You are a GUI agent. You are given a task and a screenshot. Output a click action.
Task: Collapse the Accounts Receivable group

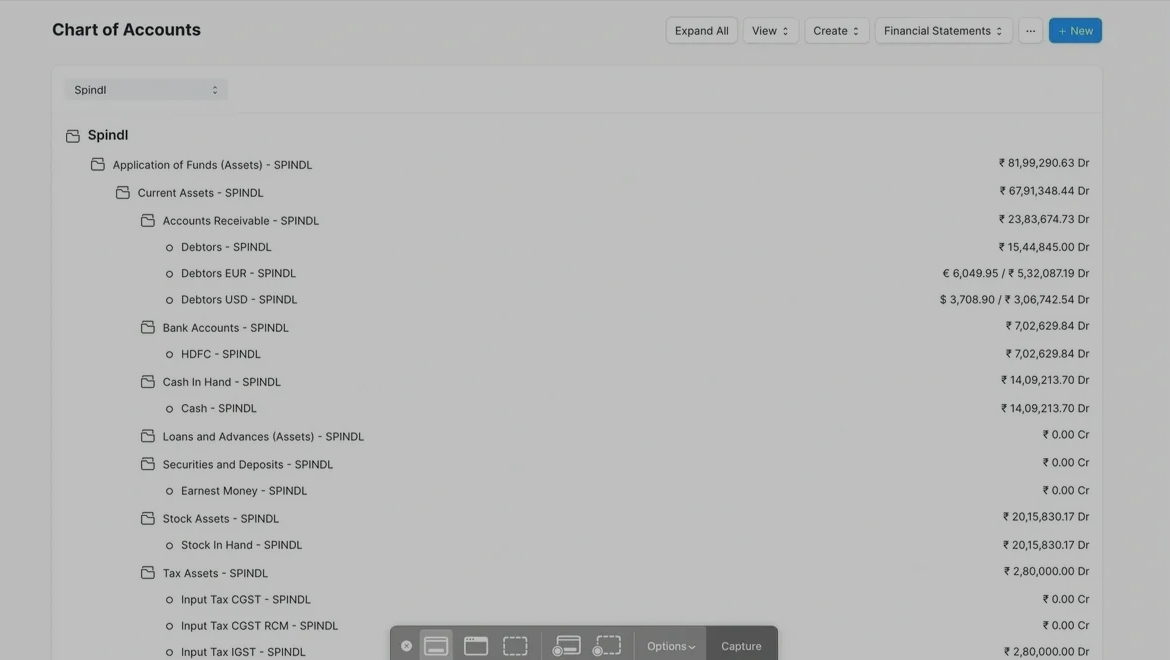point(148,220)
